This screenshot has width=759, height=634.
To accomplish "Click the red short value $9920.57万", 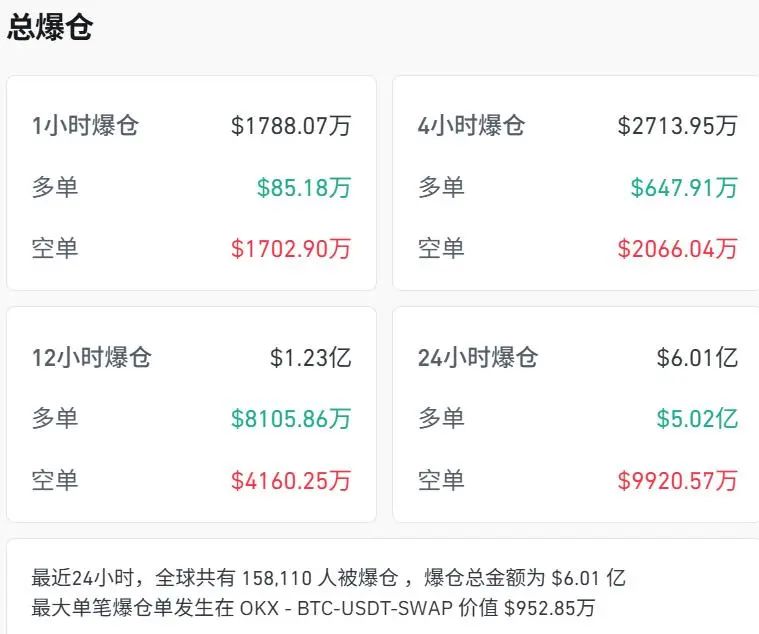I will point(677,481).
